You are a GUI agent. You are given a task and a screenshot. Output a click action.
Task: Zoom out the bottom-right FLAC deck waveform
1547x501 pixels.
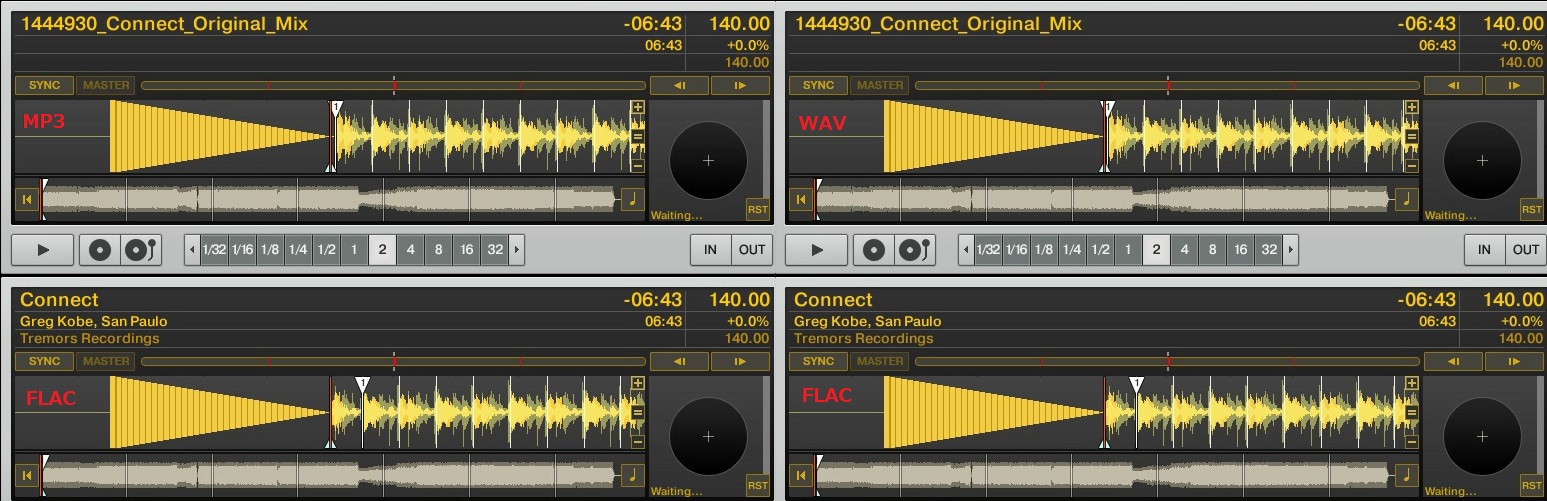pyautogui.click(x=1412, y=442)
